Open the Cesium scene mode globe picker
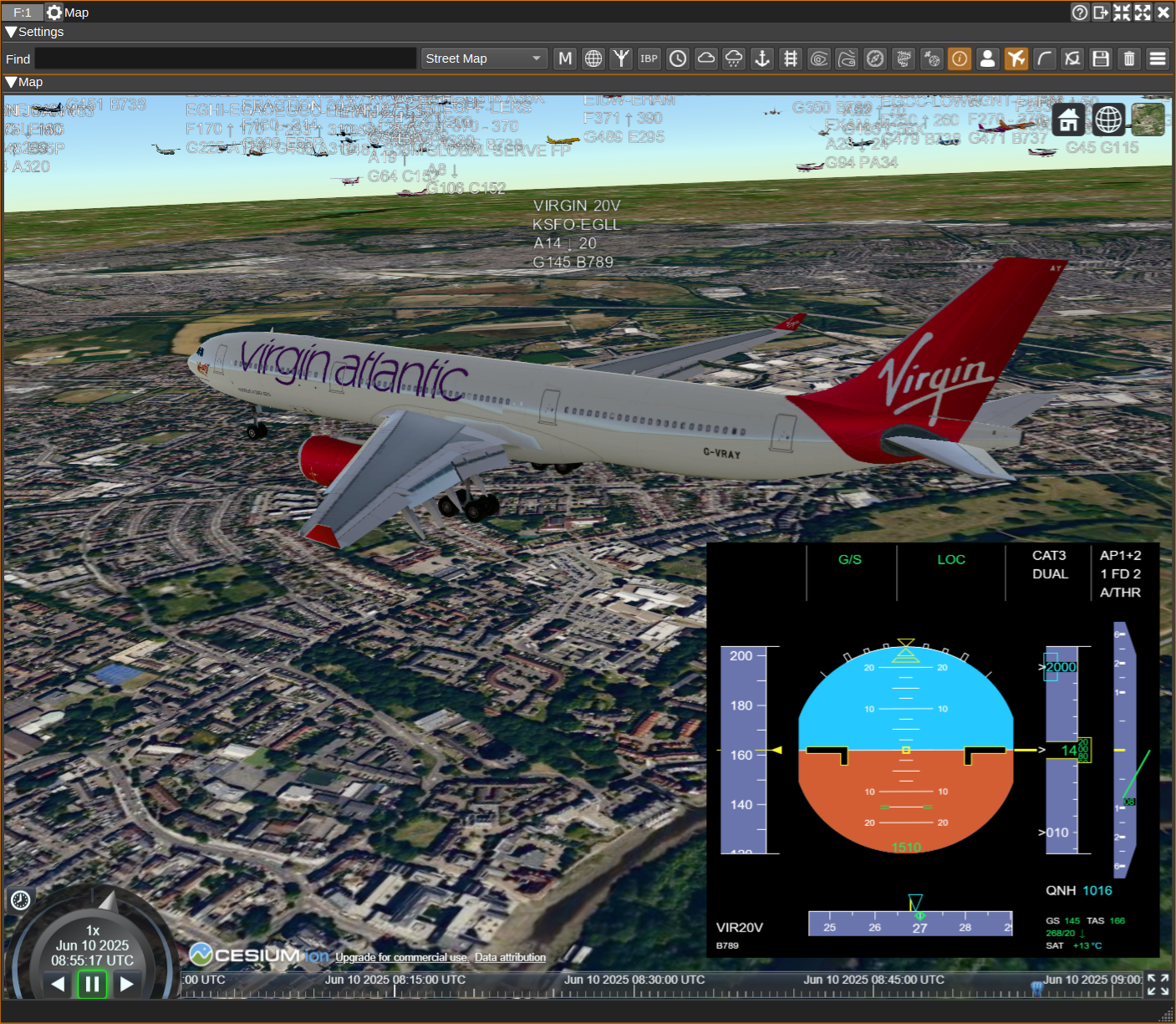 1108,120
